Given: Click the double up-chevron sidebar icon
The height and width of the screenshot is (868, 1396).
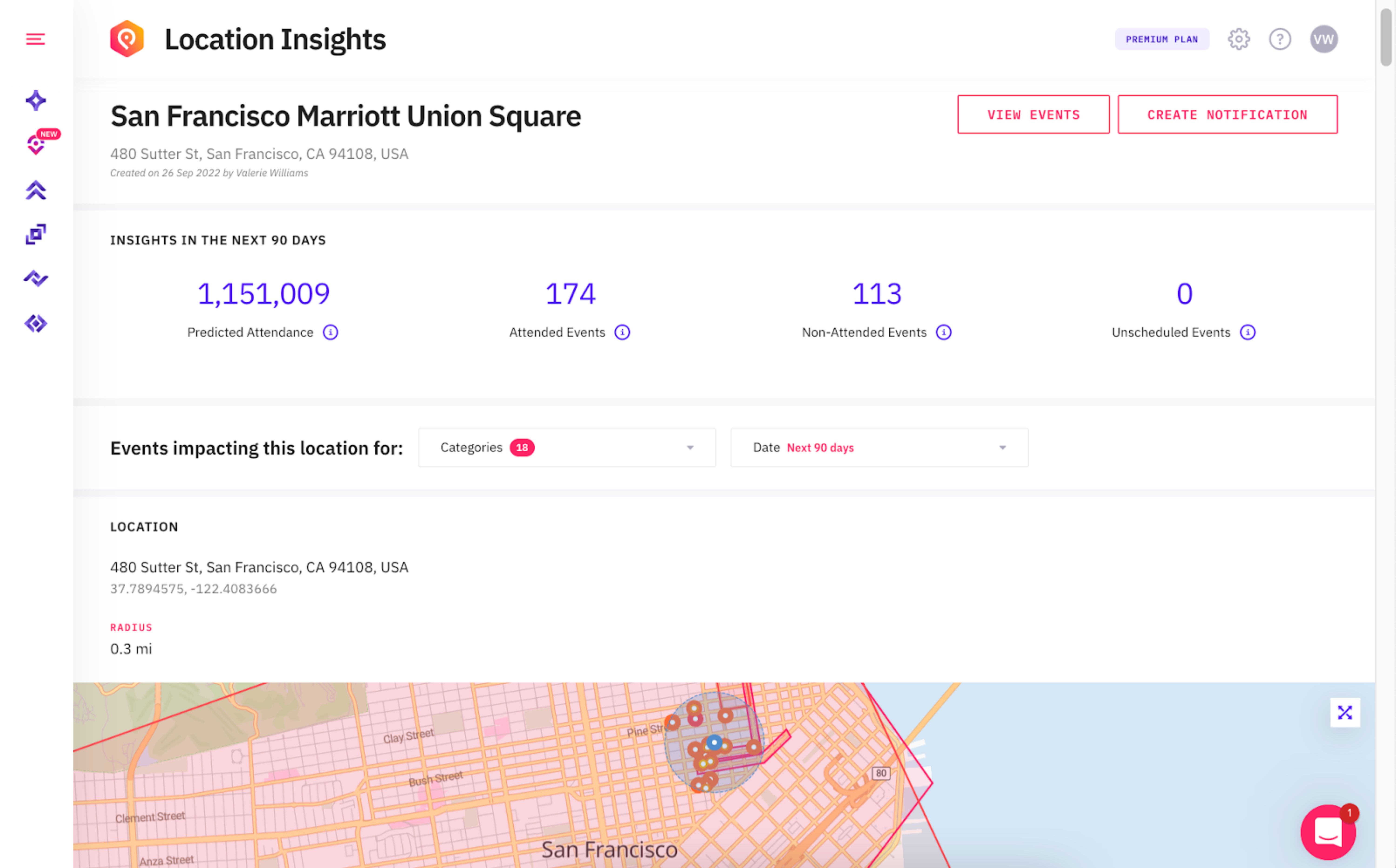Looking at the screenshot, I should [x=36, y=190].
